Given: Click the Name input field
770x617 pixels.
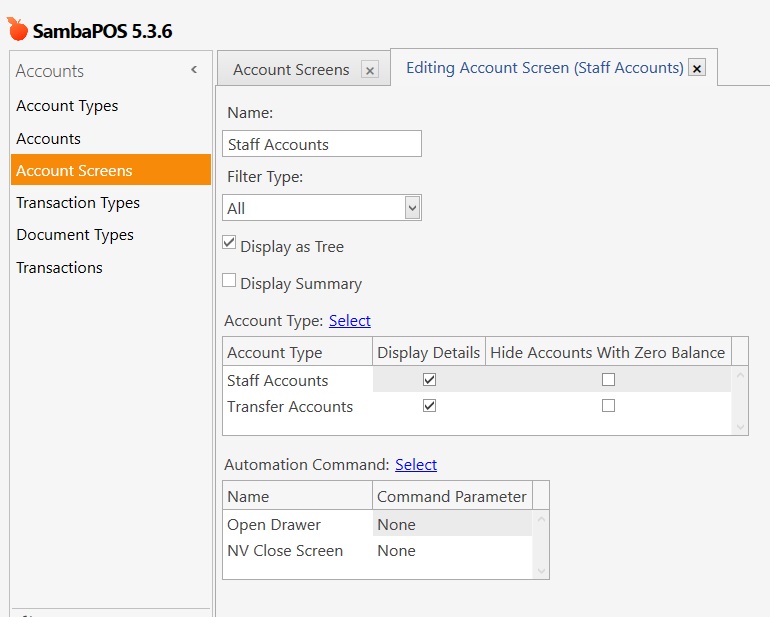Looking at the screenshot, I should pyautogui.click(x=322, y=144).
